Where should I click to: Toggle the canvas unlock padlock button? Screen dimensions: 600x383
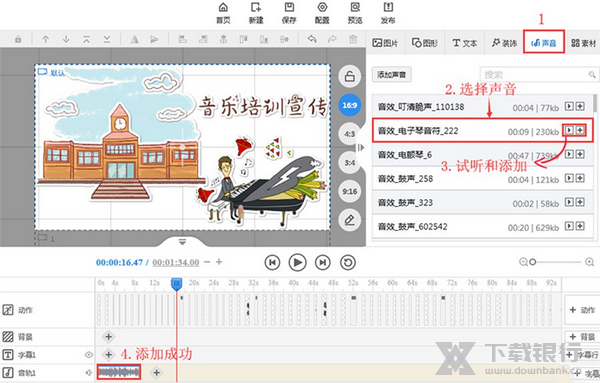pyautogui.click(x=349, y=76)
